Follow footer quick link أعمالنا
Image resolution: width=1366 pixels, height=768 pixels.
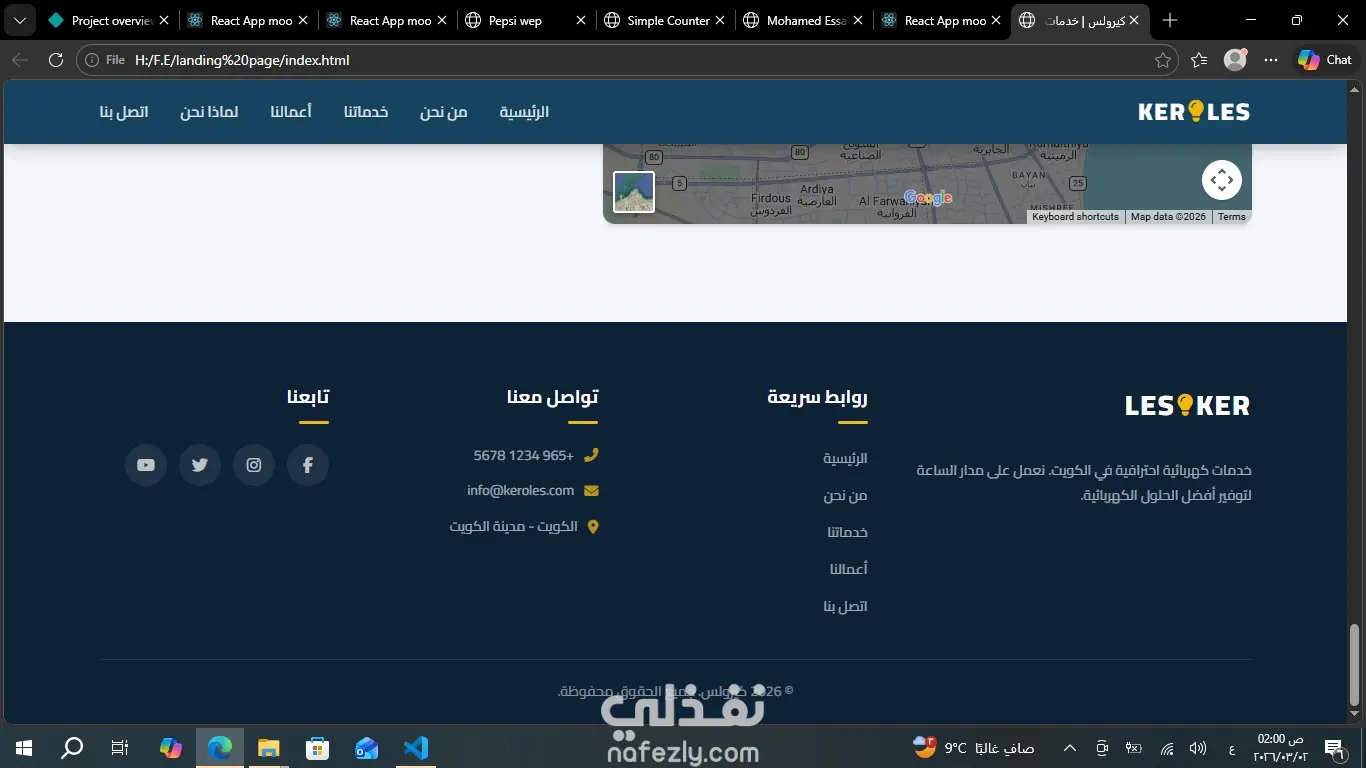[x=848, y=569]
